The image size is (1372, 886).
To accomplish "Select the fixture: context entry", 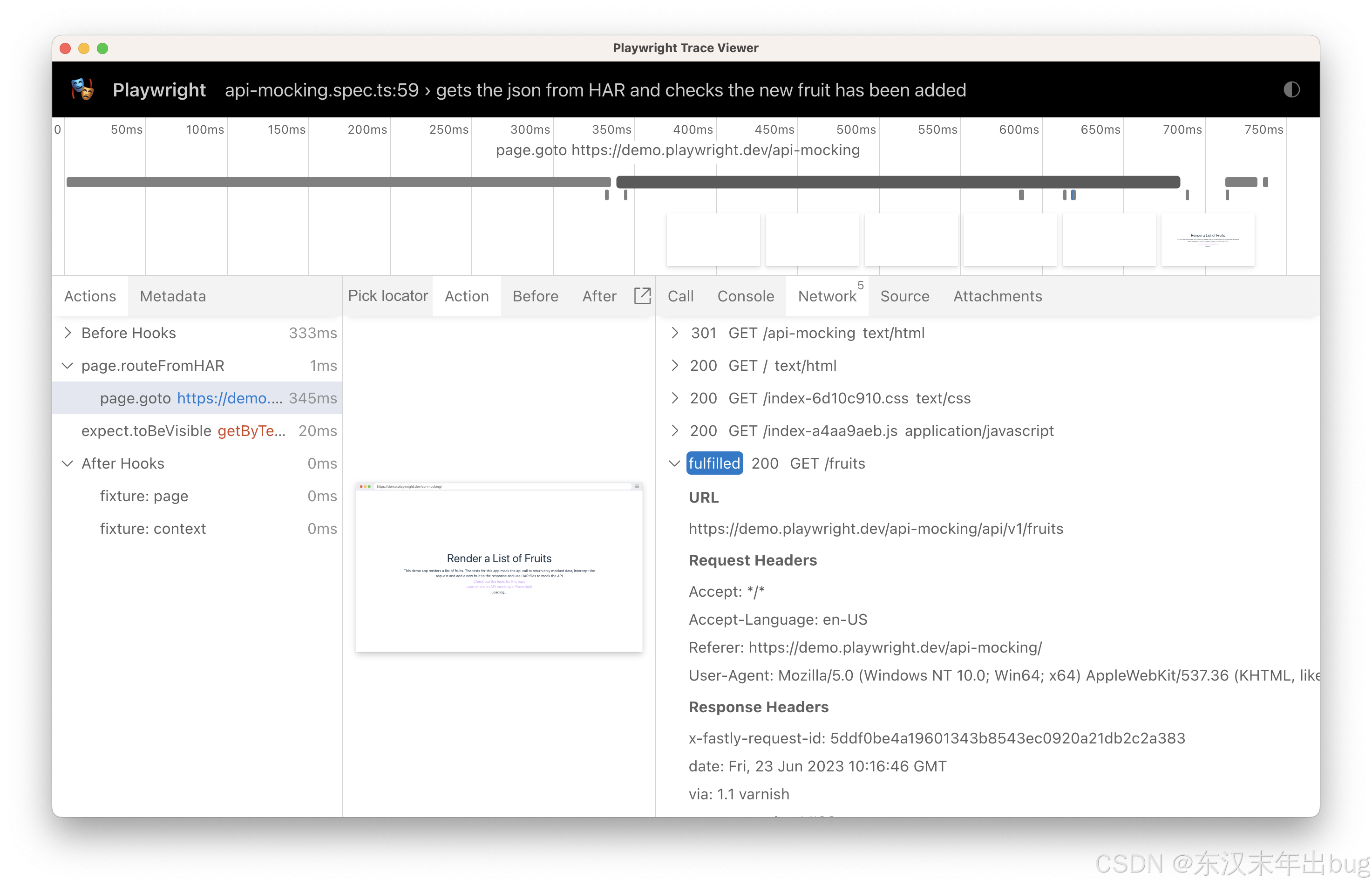I will pyautogui.click(x=152, y=529).
